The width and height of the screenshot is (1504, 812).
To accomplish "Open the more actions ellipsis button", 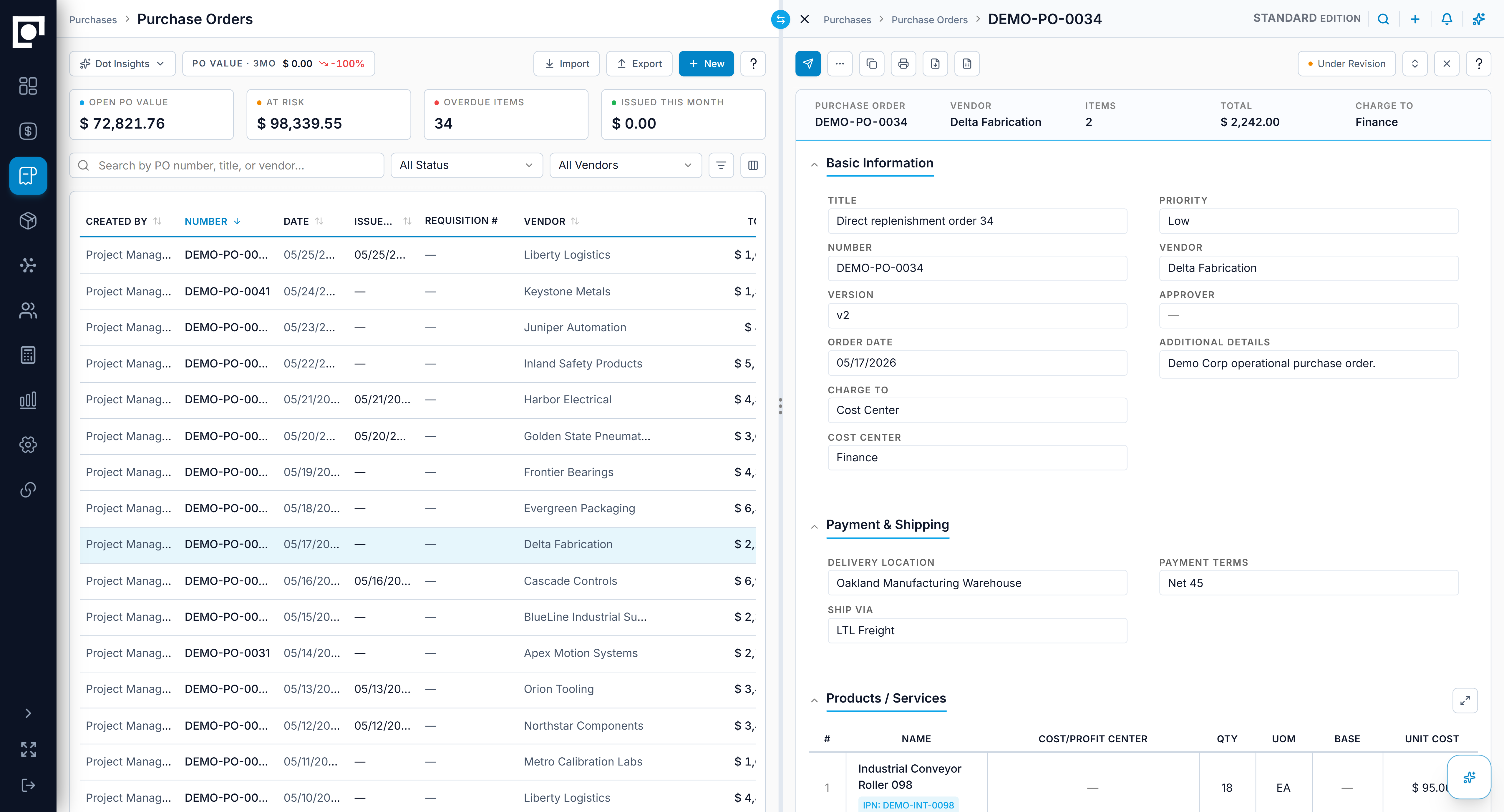I will pyautogui.click(x=840, y=64).
